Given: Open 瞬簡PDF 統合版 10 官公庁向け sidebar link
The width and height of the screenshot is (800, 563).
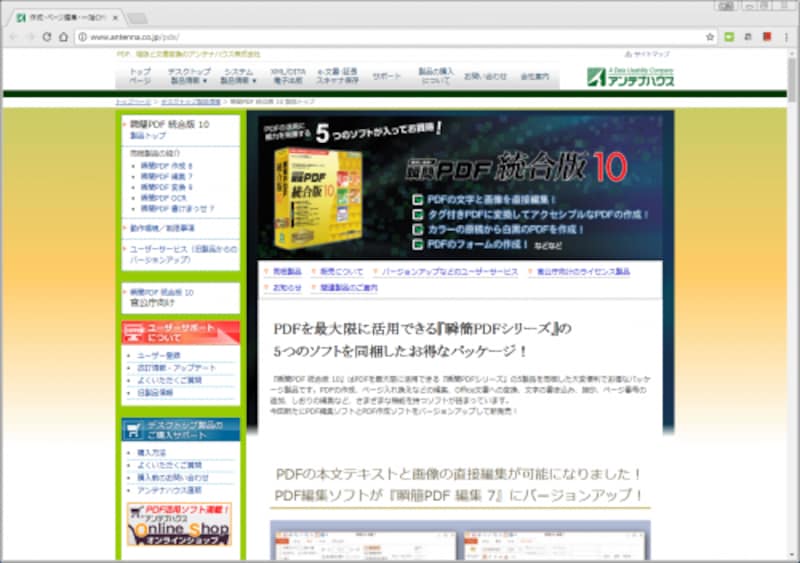Looking at the screenshot, I should tap(161, 298).
